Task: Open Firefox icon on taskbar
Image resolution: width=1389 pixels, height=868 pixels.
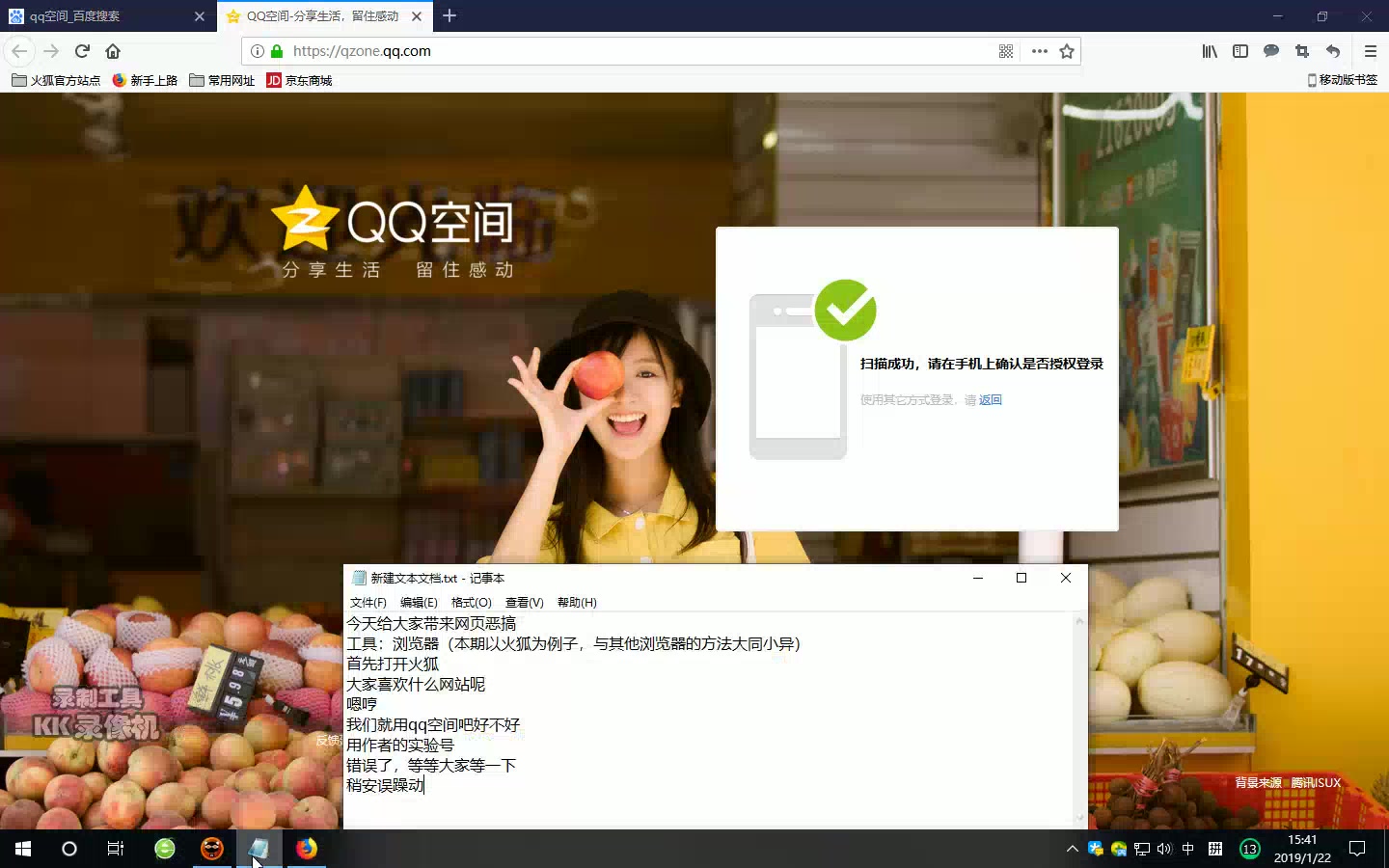Action: [306, 849]
